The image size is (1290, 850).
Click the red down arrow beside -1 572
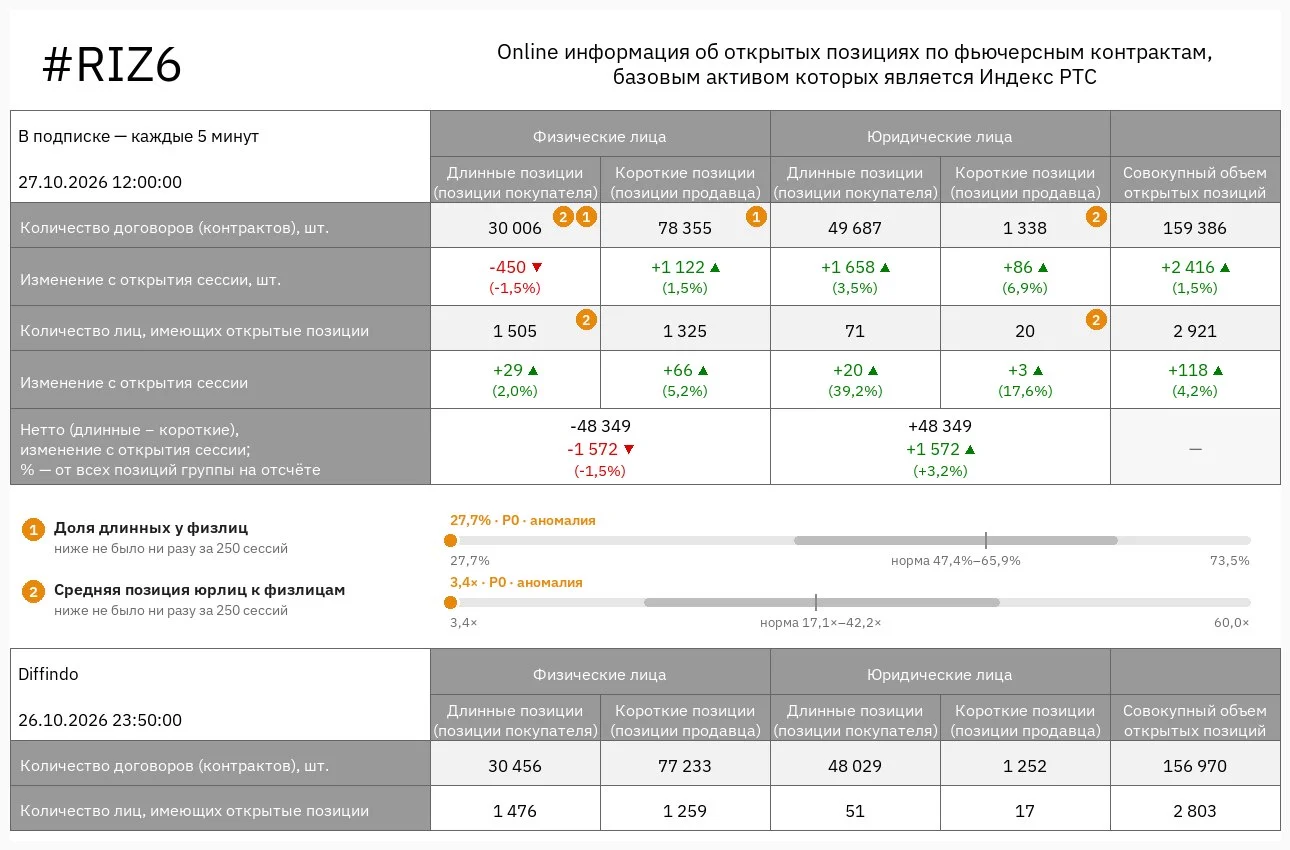click(x=629, y=450)
